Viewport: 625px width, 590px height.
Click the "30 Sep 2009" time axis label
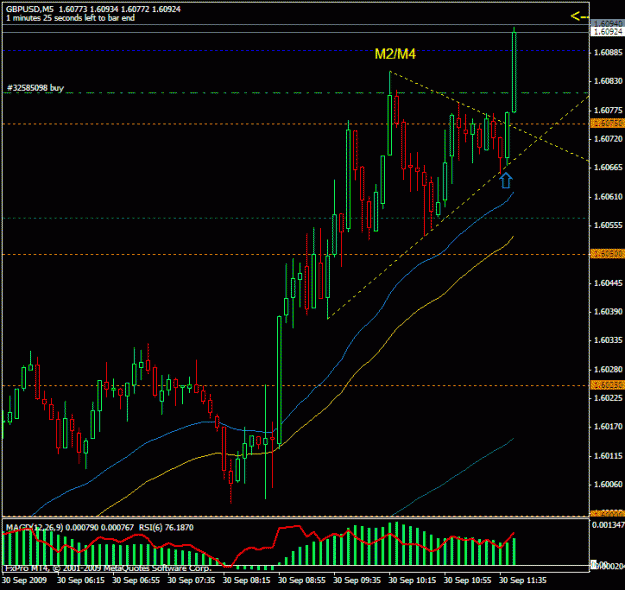(x=25, y=580)
